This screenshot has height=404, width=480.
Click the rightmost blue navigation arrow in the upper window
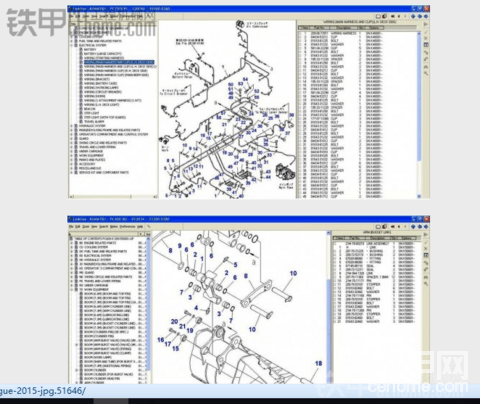tap(426, 16)
